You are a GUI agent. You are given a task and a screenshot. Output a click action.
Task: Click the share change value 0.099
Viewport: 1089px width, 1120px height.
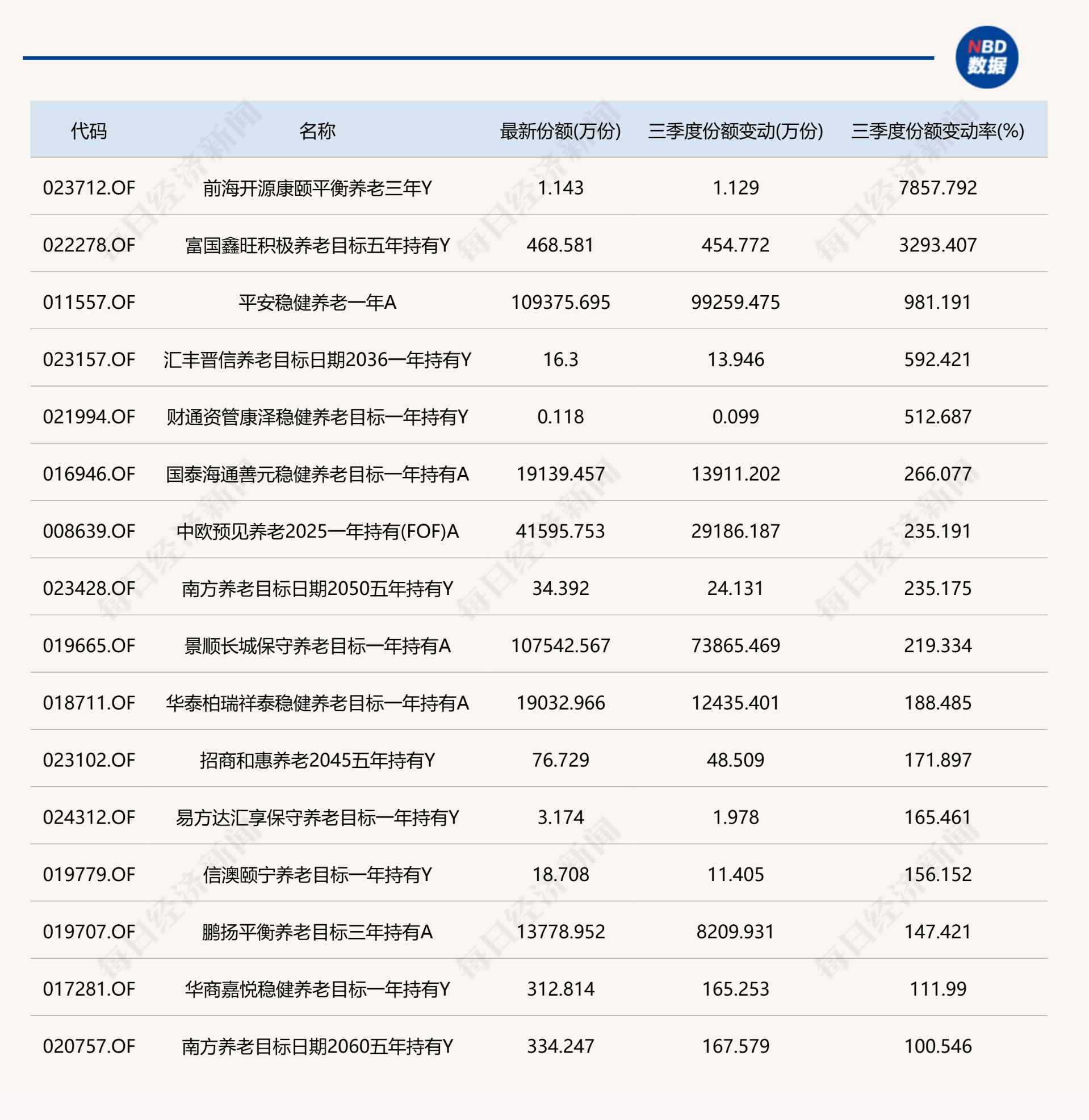pos(735,416)
